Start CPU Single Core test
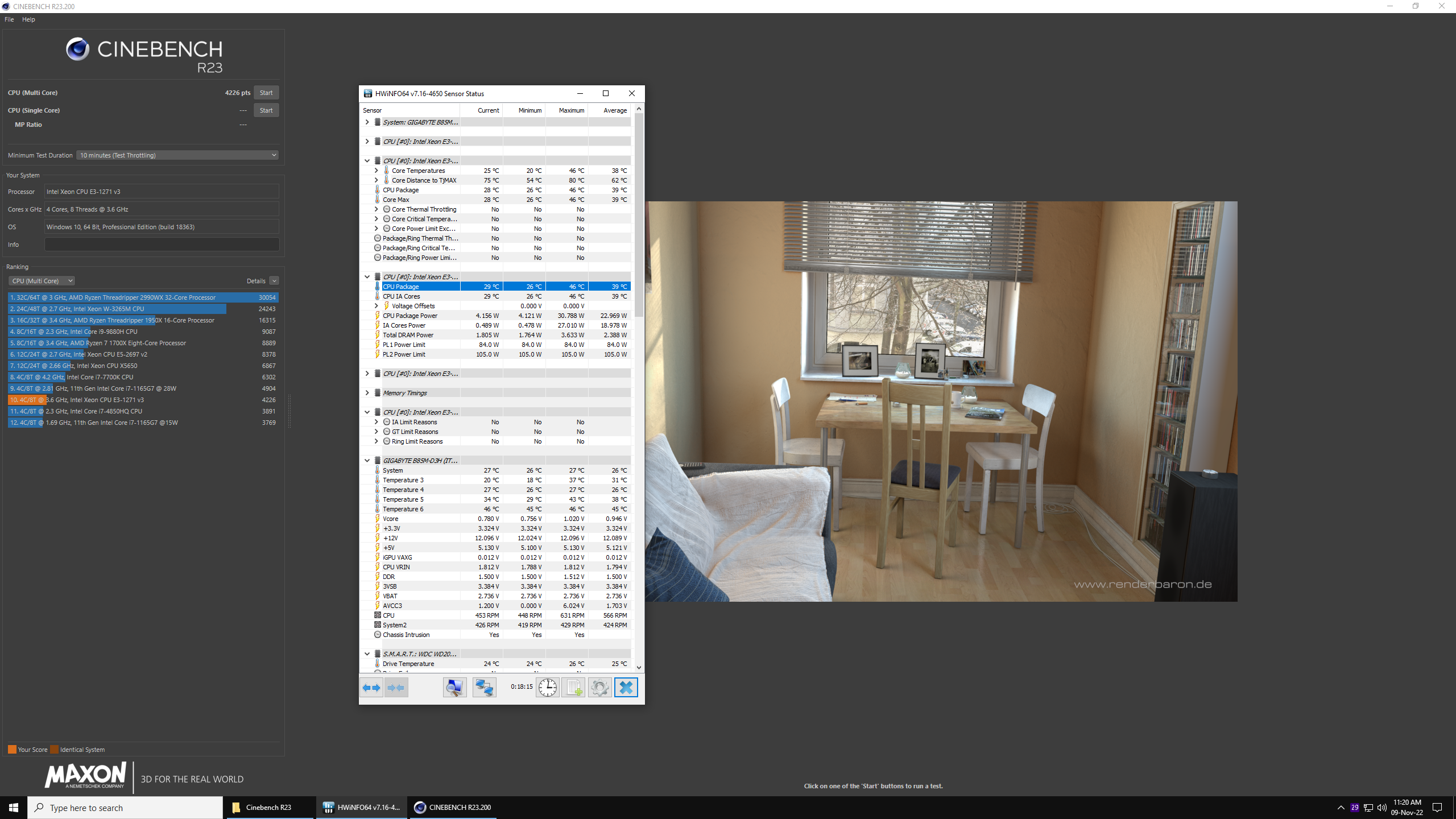Screen dimensions: 1456x819 tap(266, 110)
